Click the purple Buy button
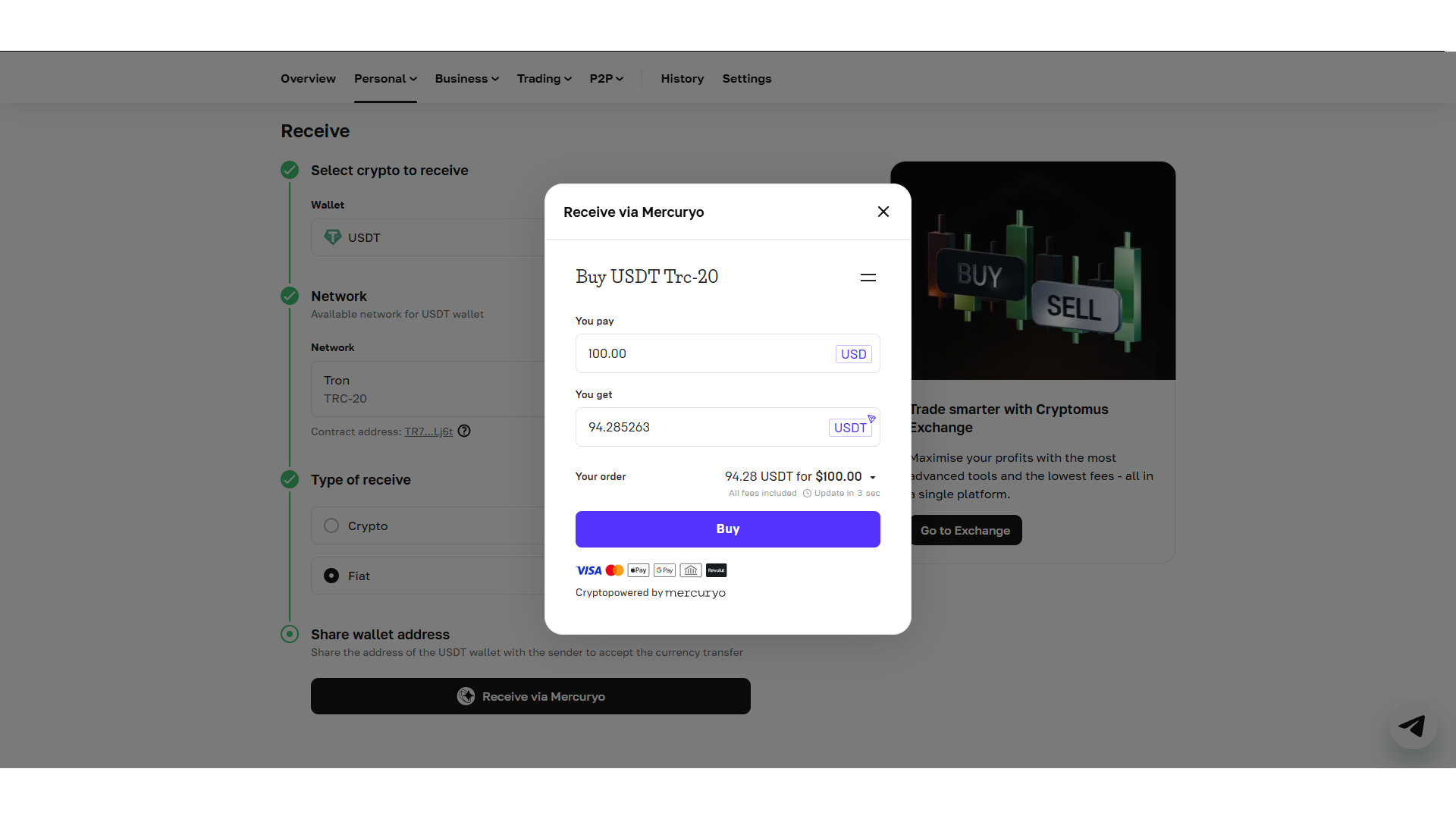This screenshot has width=1456, height=819. 728,529
